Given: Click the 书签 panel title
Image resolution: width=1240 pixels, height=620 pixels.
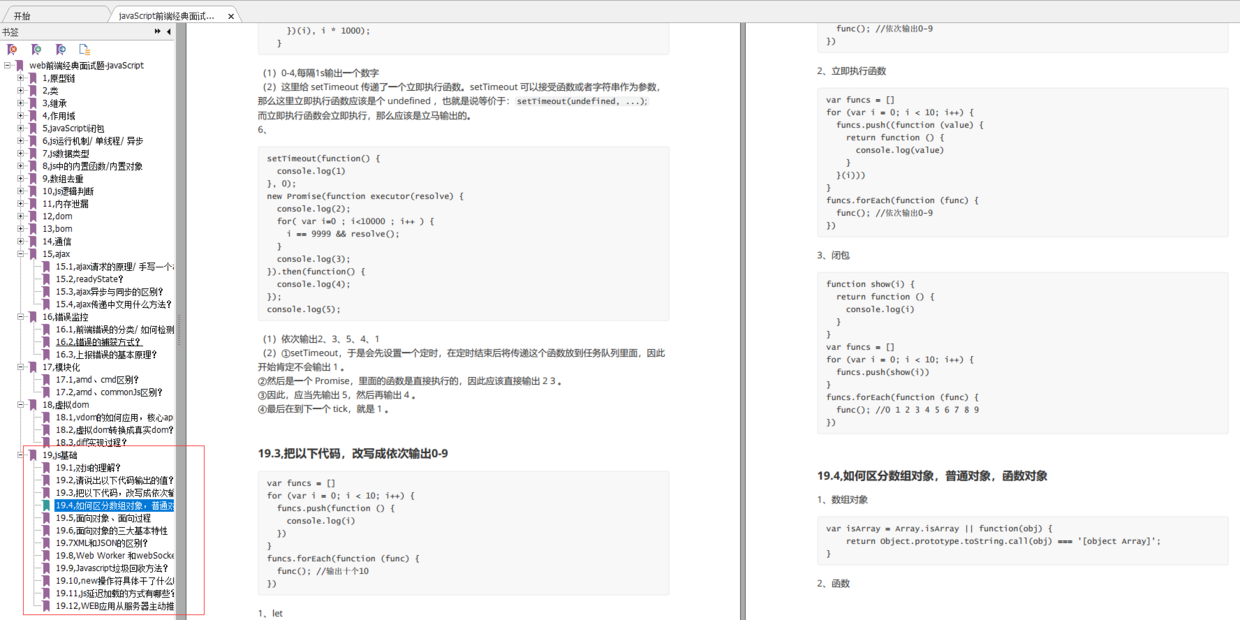Looking at the screenshot, I should click(x=10, y=32).
